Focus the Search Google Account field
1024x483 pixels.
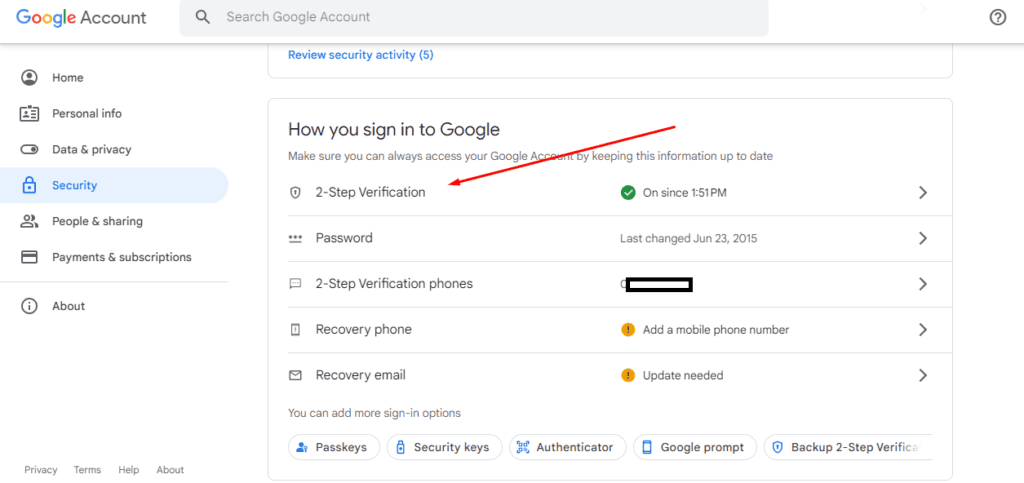click(473, 18)
